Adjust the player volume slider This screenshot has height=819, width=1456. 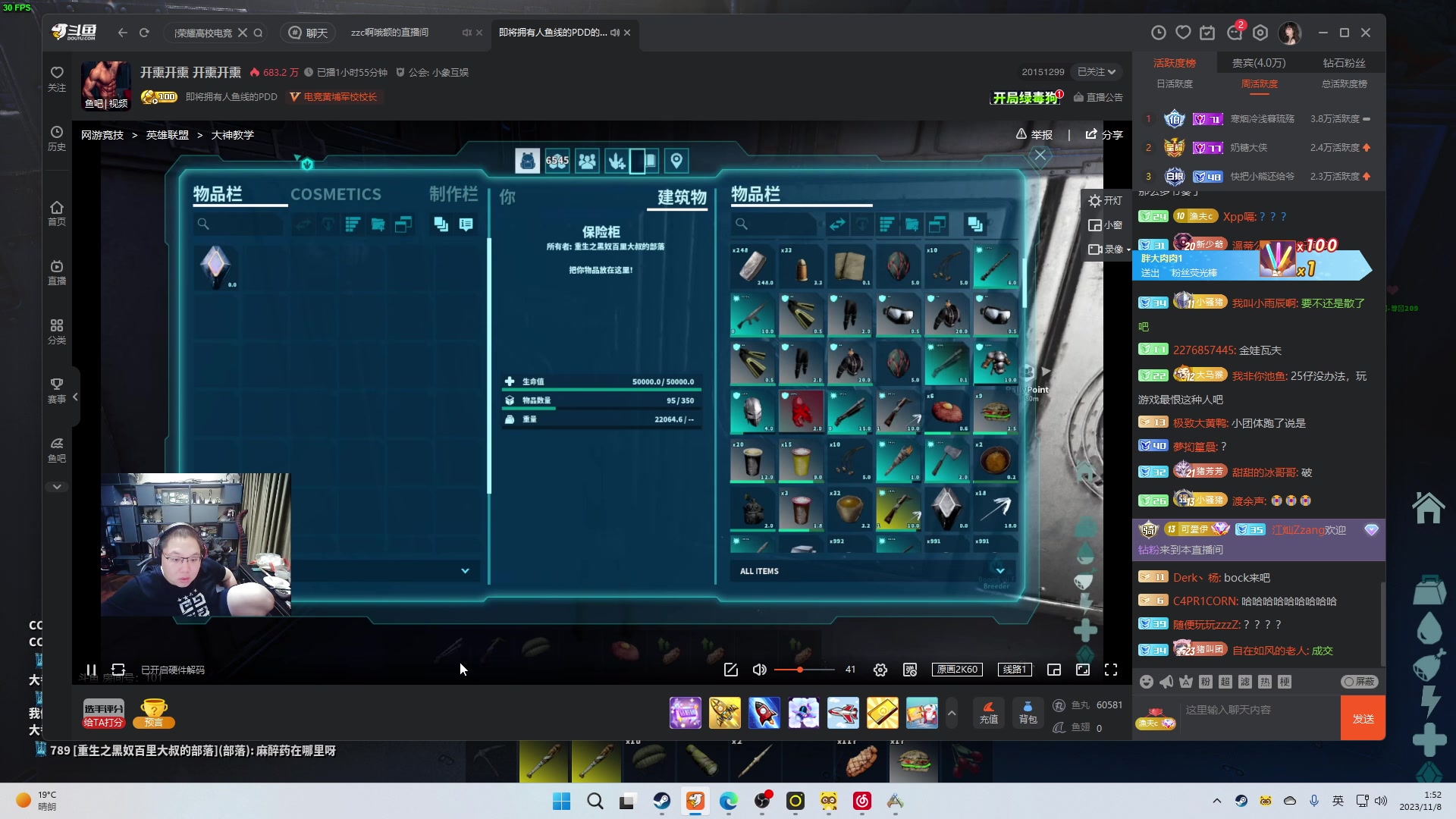coord(804,670)
